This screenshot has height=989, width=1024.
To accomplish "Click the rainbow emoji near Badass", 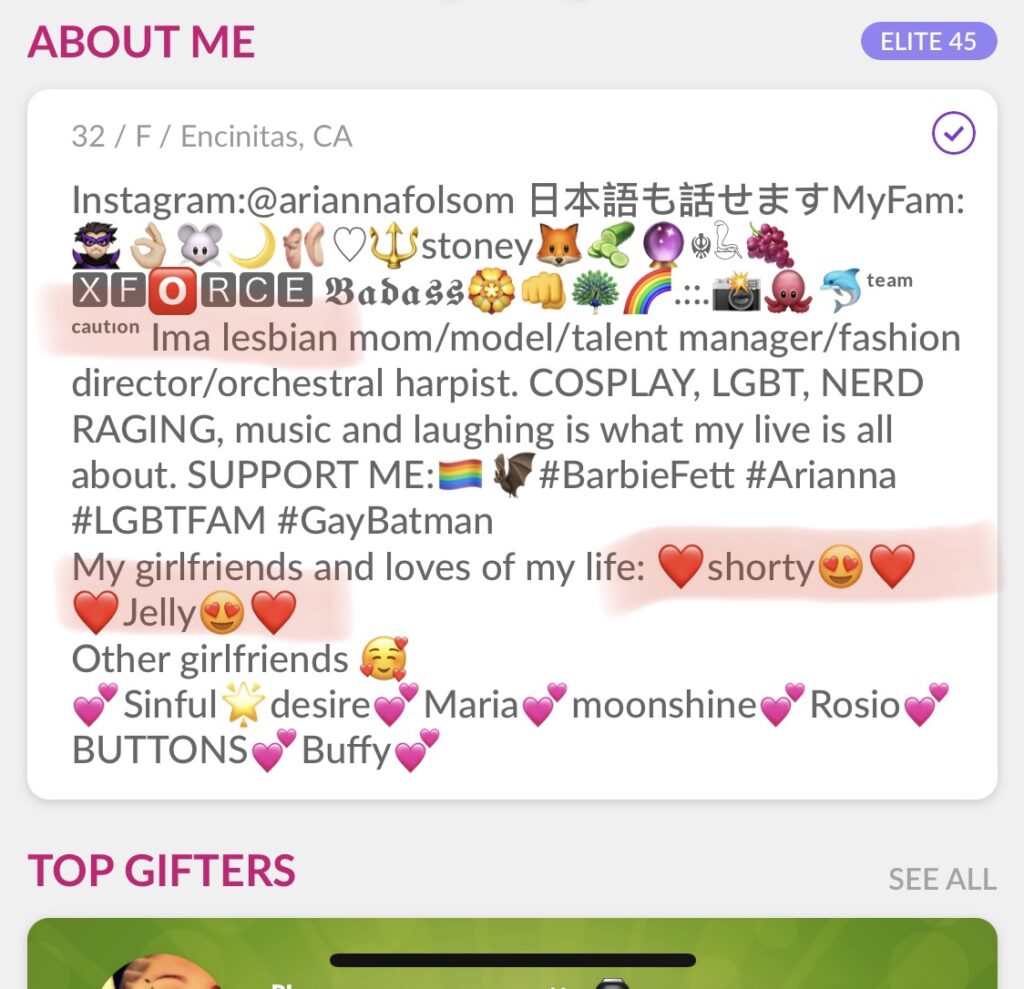I will (647, 291).
